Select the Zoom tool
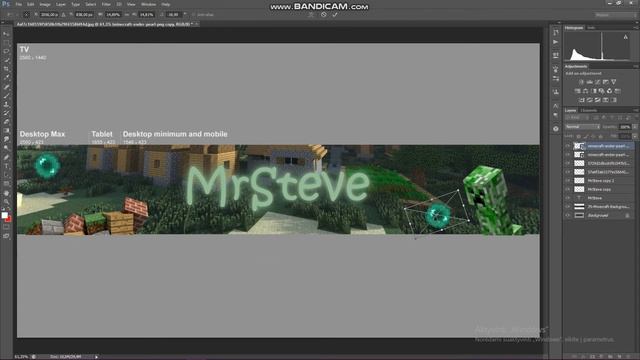This screenshot has width=640, height=360. coord(6,201)
